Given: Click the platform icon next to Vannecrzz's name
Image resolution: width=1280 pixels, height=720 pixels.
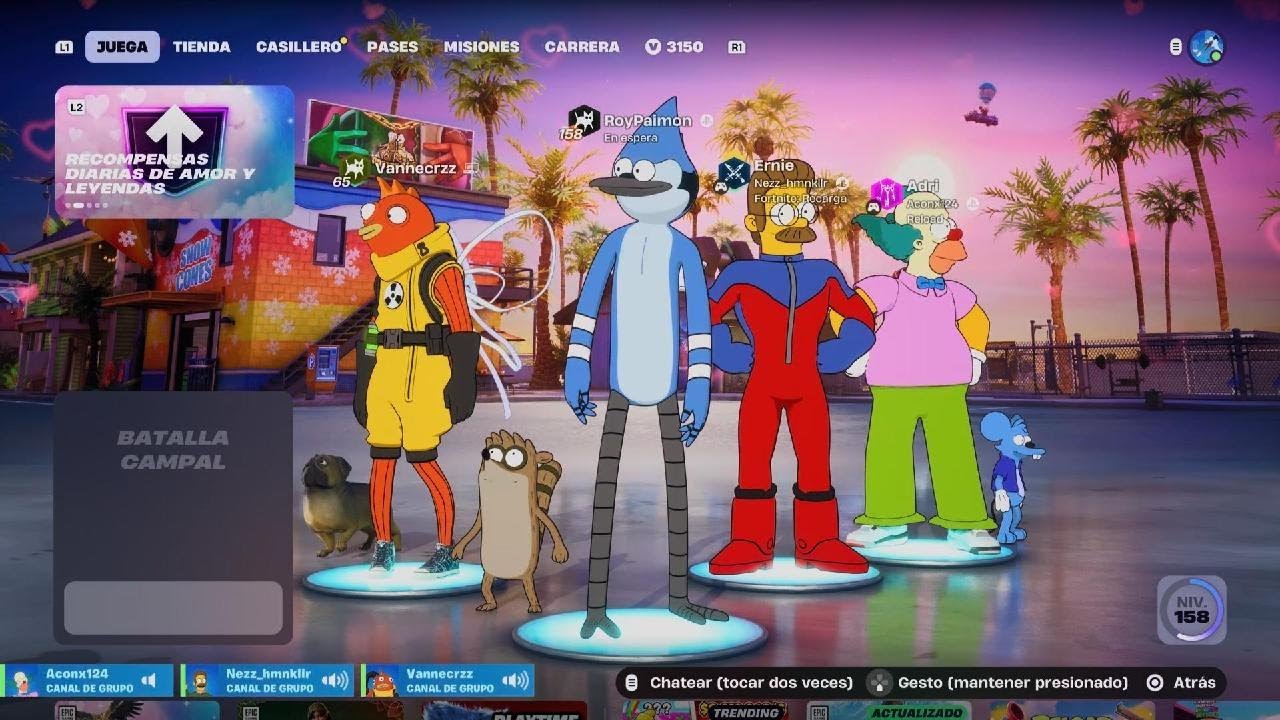Looking at the screenshot, I should point(470,169).
